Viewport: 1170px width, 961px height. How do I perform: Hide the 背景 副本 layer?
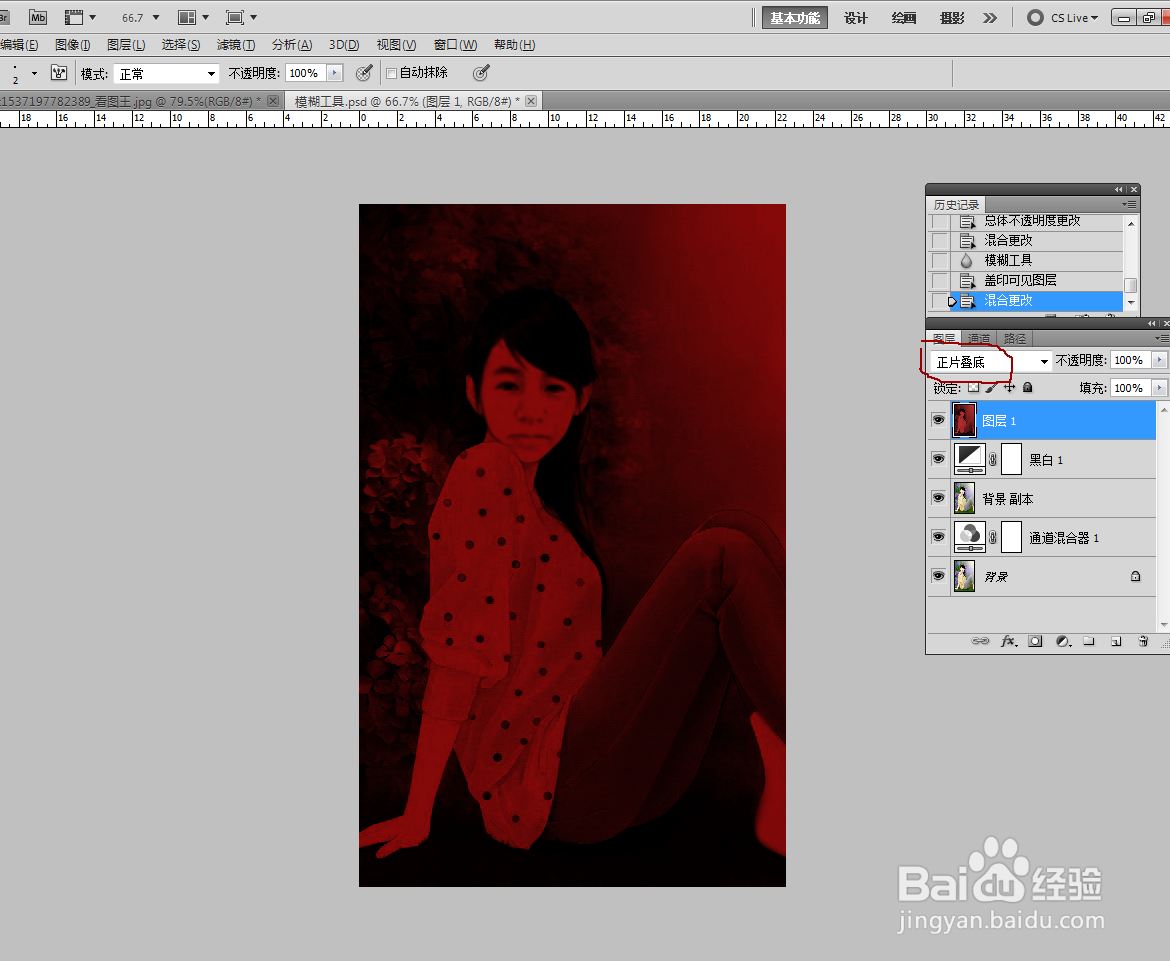coord(938,498)
